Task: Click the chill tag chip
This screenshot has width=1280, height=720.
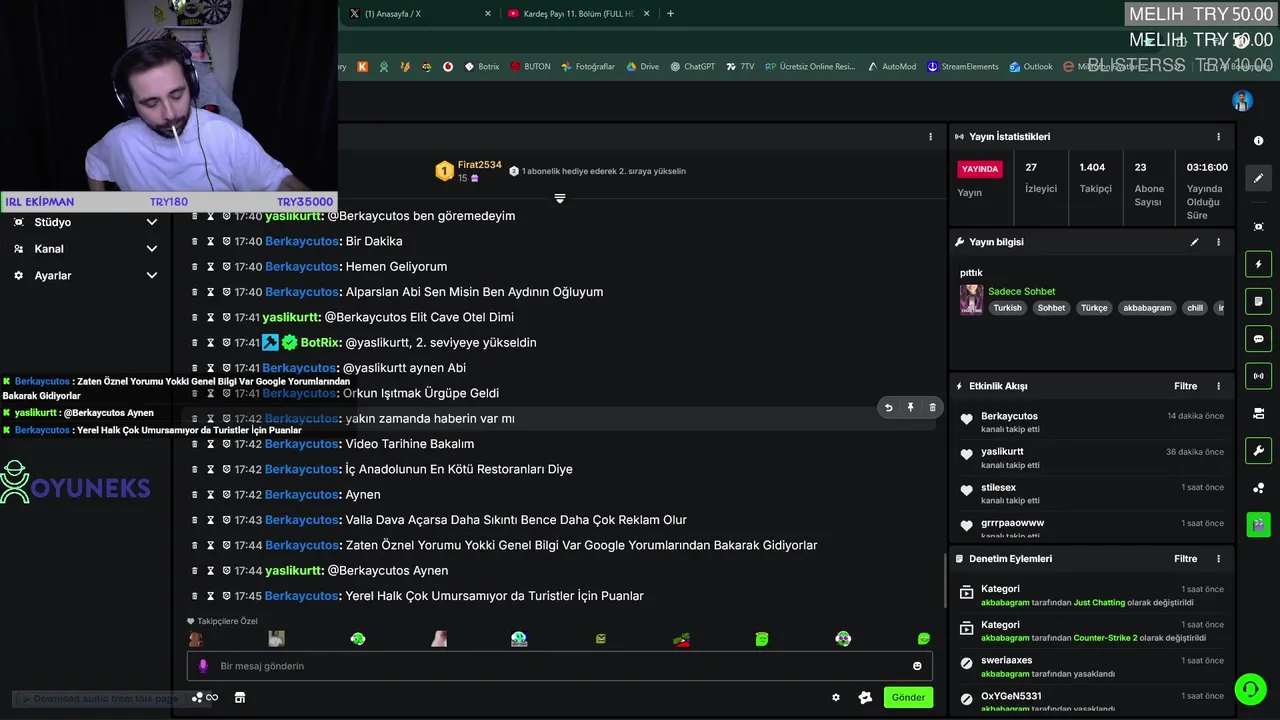Action: click(x=1195, y=308)
